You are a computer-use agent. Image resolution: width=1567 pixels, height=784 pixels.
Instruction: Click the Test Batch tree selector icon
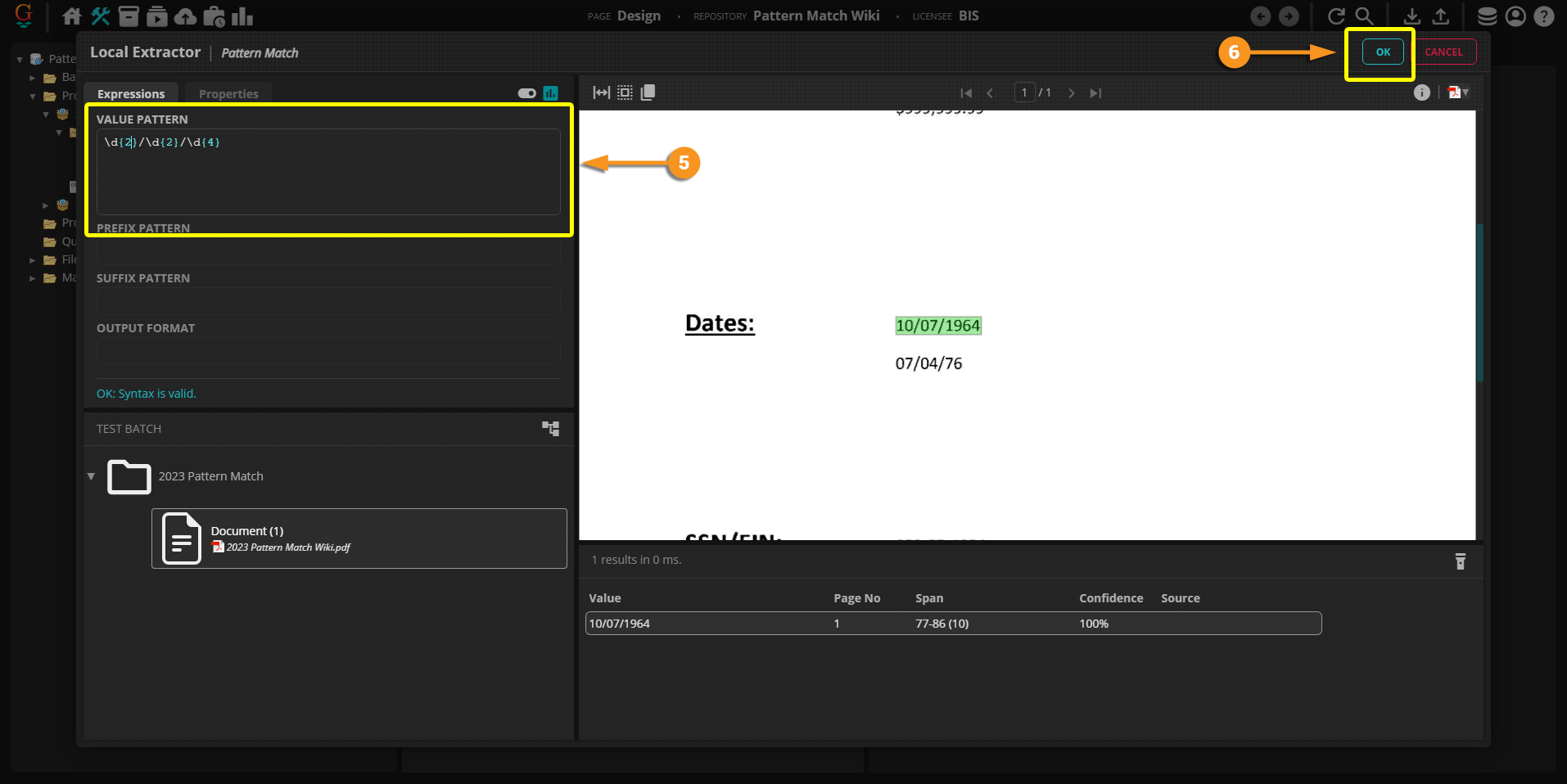pyautogui.click(x=551, y=428)
